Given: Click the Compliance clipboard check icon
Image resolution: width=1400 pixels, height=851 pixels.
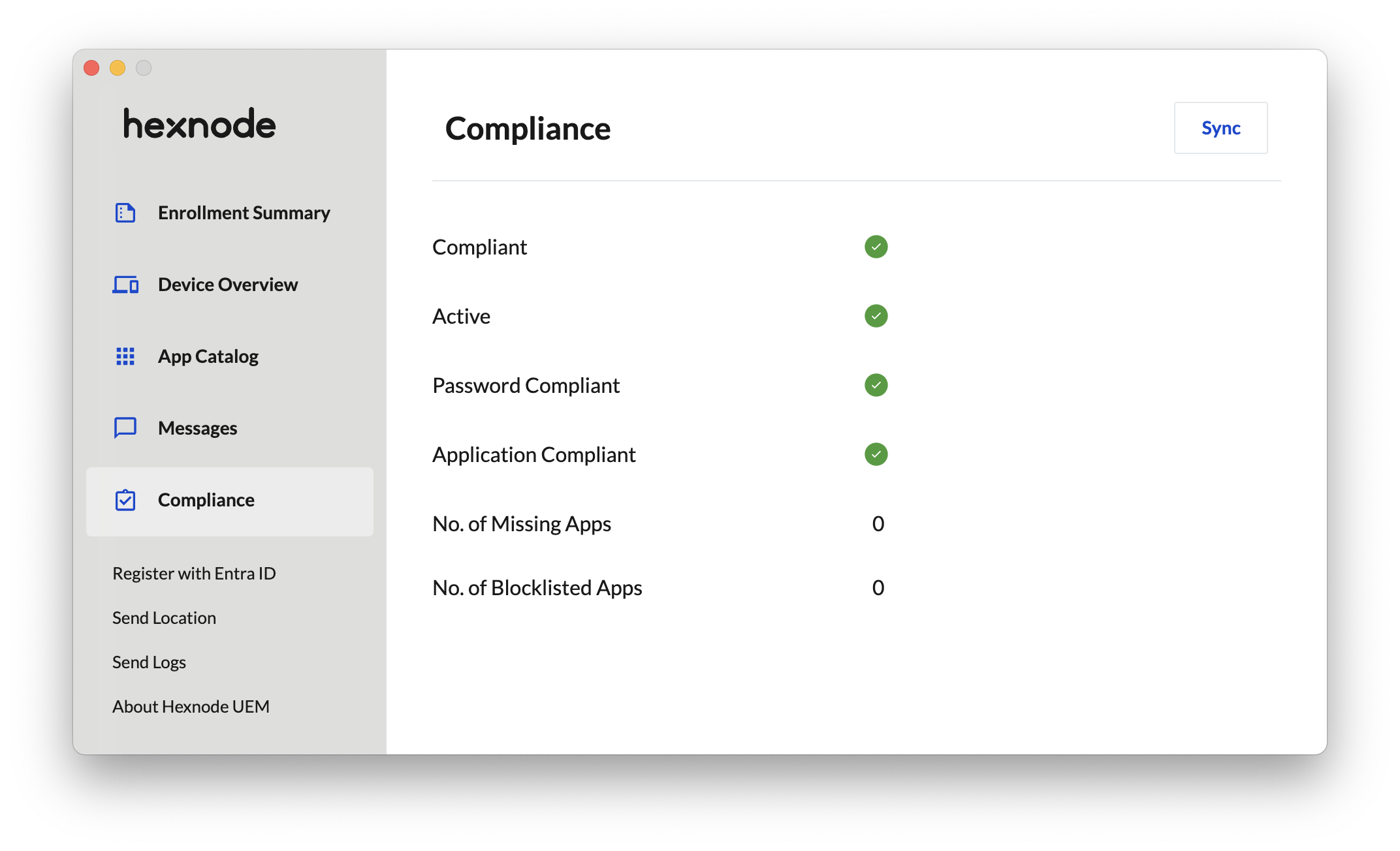Looking at the screenshot, I should click(125, 500).
